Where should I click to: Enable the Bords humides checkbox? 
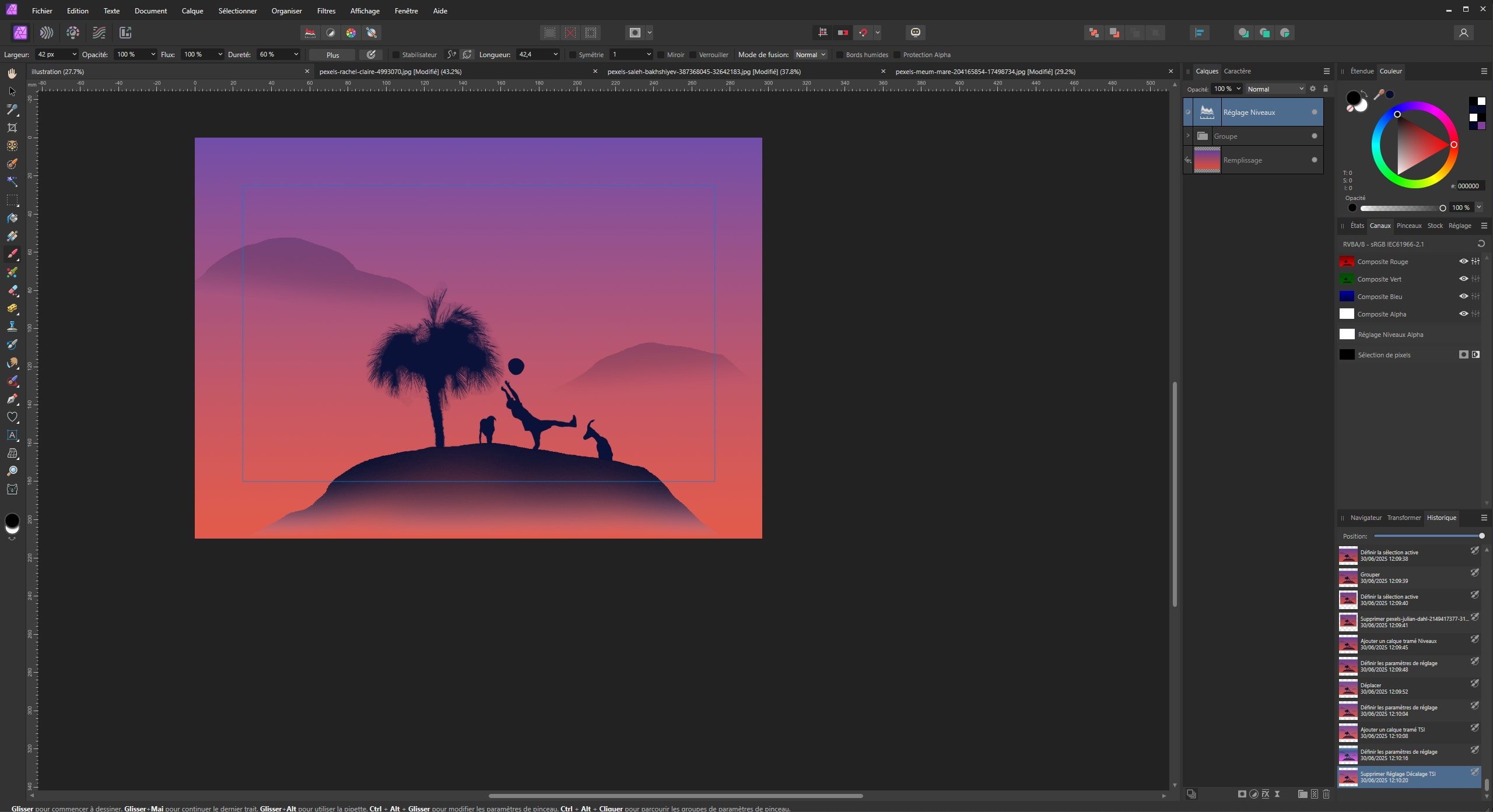click(840, 55)
